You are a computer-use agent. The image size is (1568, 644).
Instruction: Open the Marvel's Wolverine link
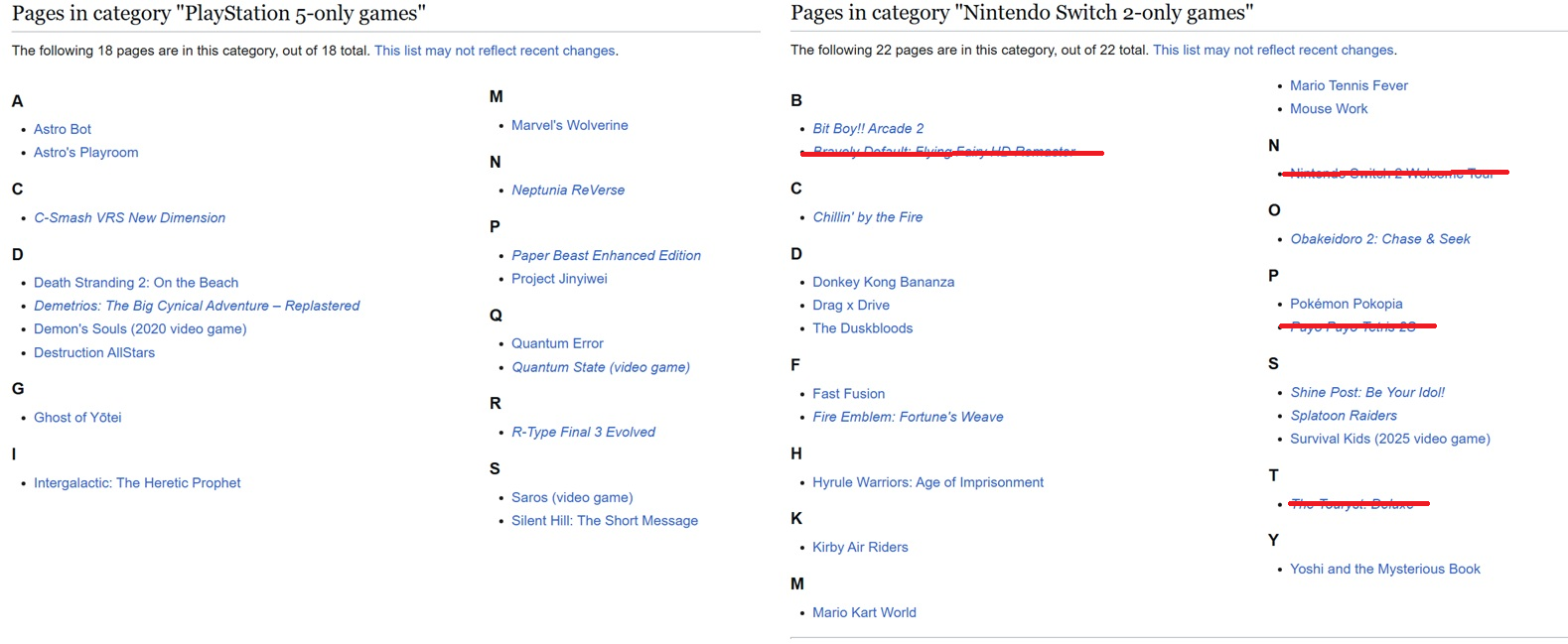[570, 125]
